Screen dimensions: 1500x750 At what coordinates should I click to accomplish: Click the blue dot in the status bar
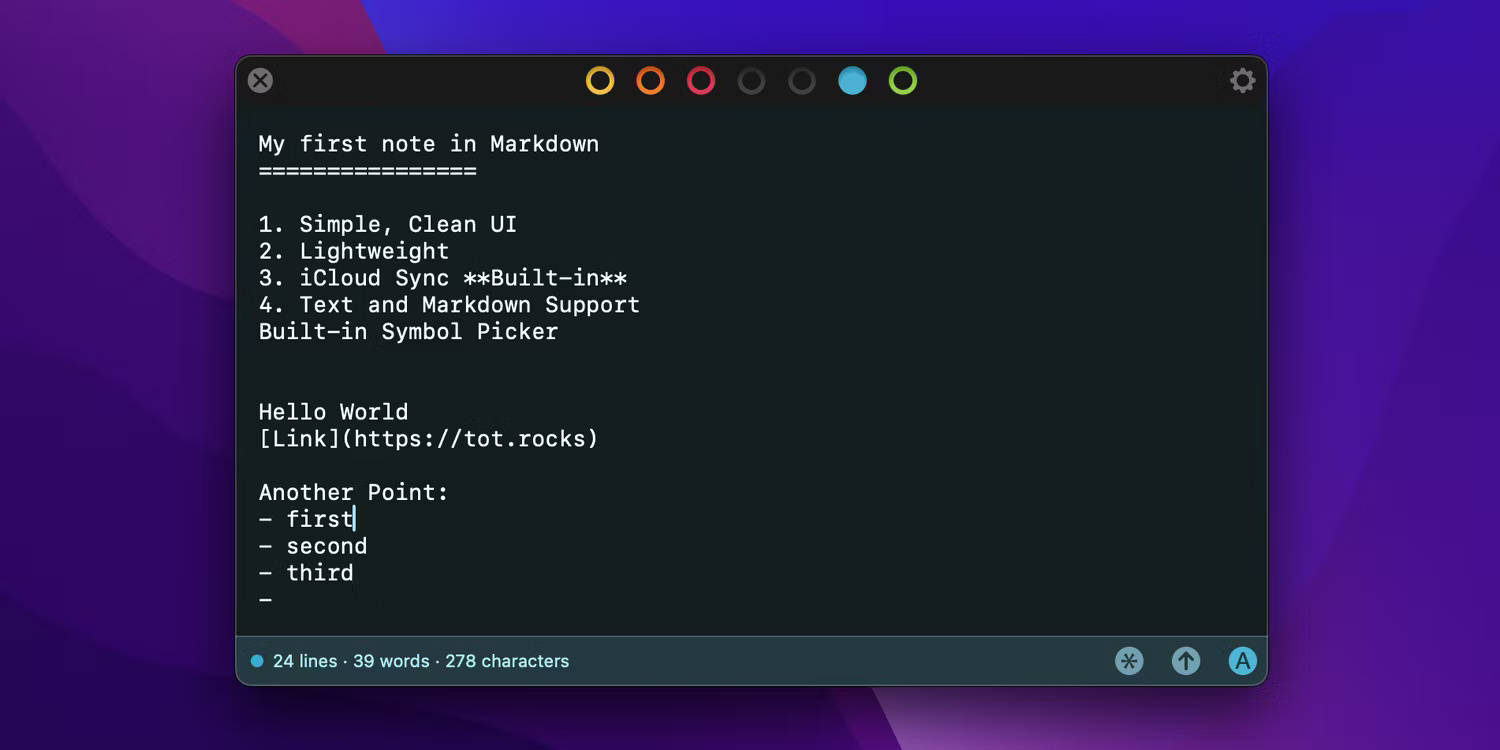coord(257,660)
